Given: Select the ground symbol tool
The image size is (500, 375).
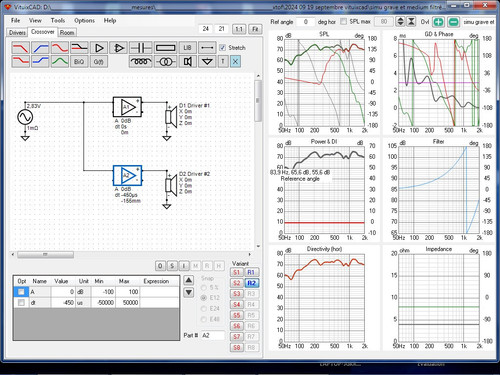Looking at the screenshot, I should coord(207,62).
